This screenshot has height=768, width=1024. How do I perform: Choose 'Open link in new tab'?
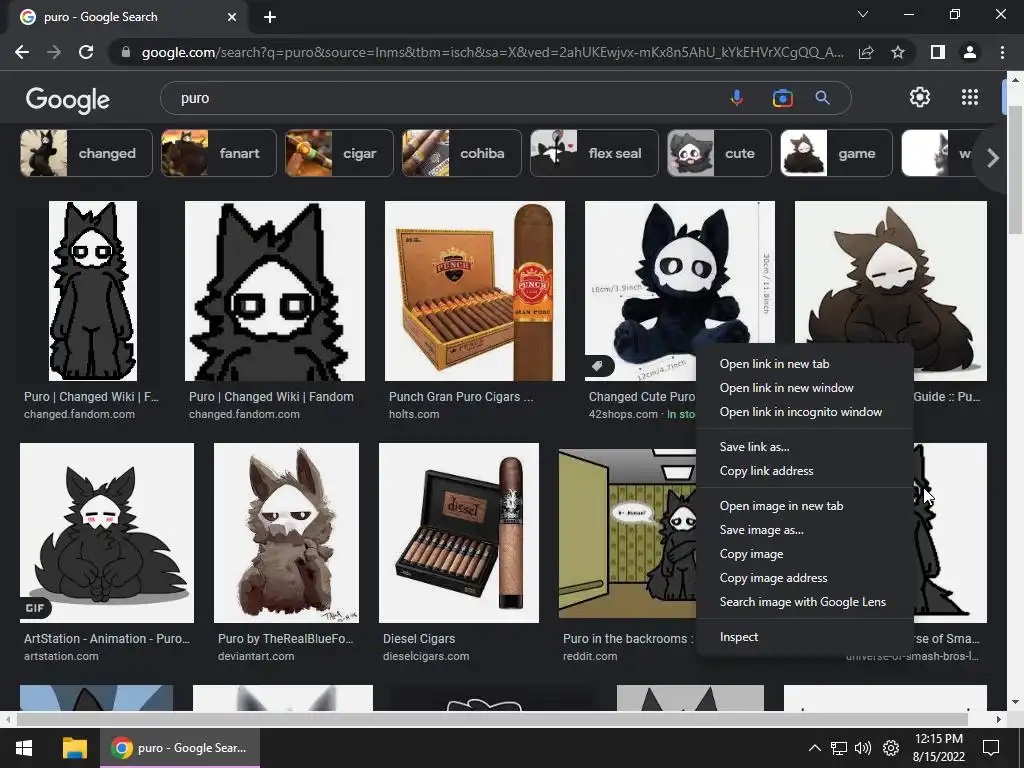(805, 364)
